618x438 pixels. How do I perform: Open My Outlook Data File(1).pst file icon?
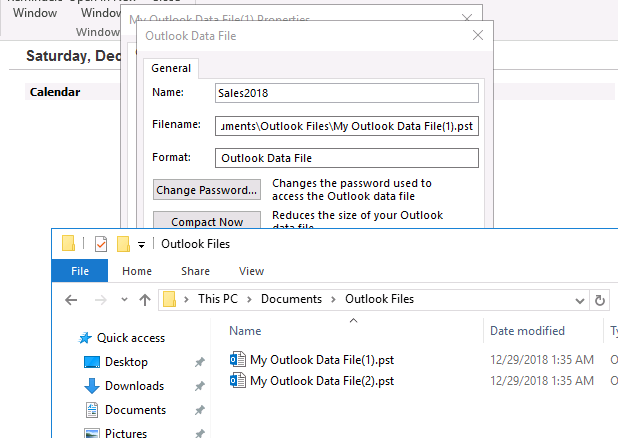pos(238,359)
